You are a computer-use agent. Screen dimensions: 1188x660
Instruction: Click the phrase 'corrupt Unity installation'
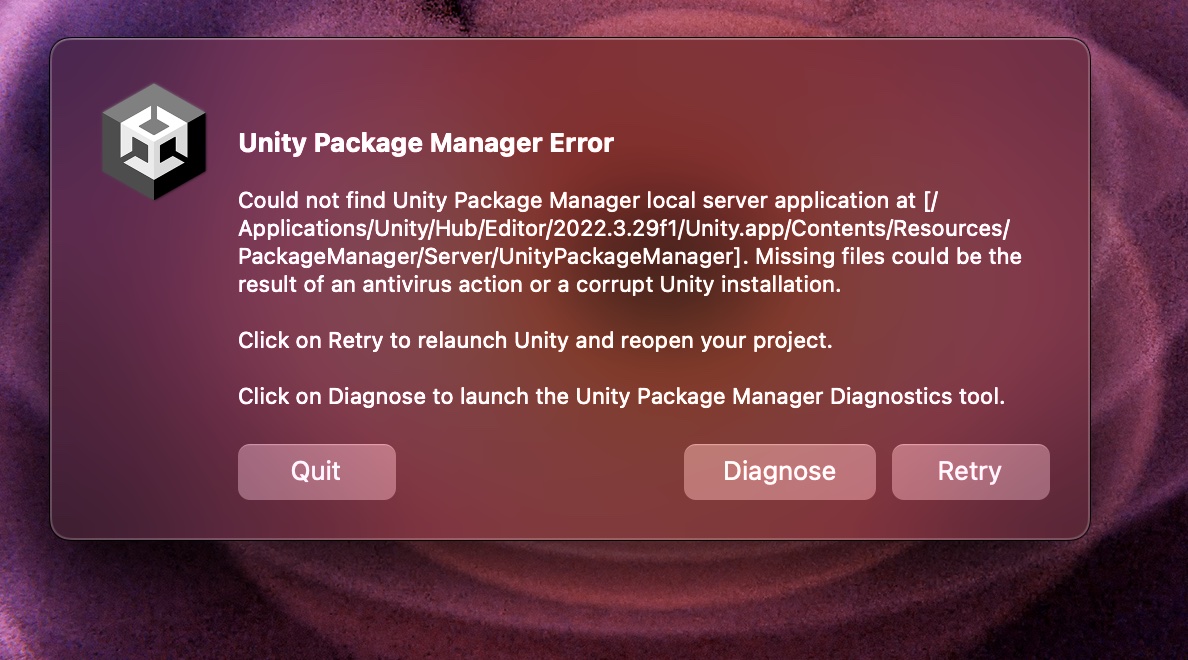pyautogui.click(x=708, y=284)
